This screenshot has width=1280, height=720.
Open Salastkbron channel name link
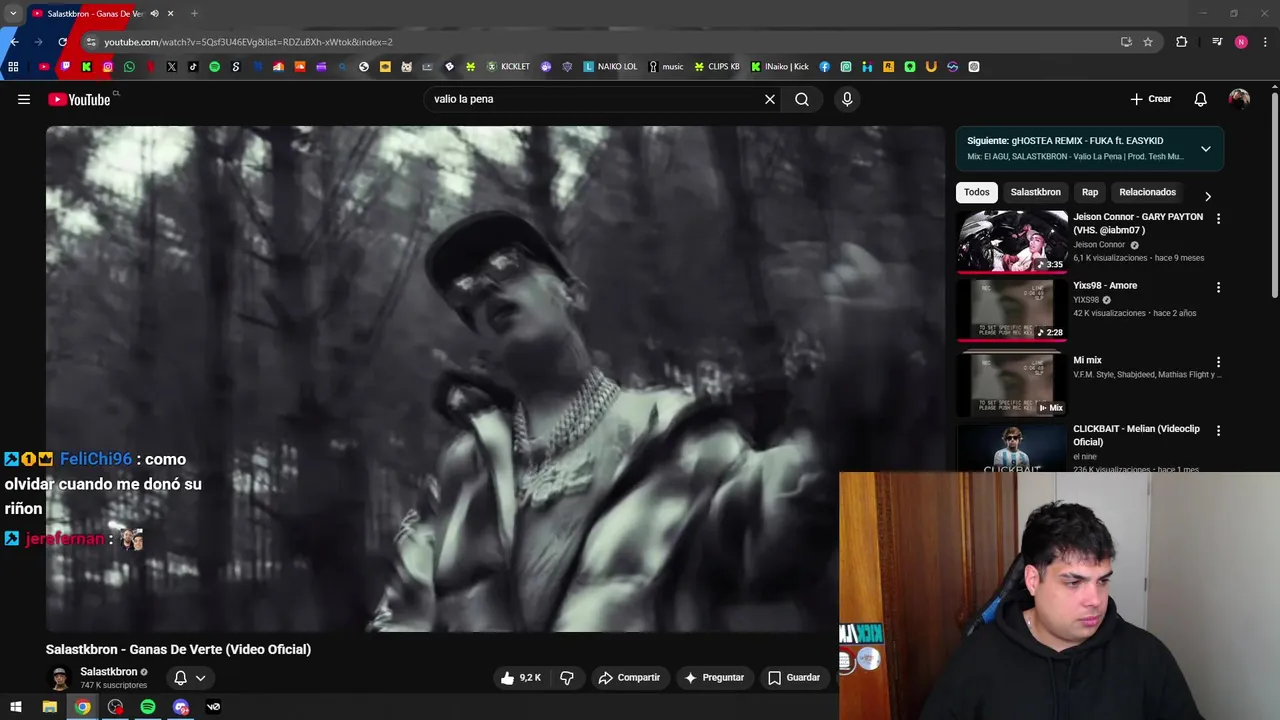pos(108,672)
